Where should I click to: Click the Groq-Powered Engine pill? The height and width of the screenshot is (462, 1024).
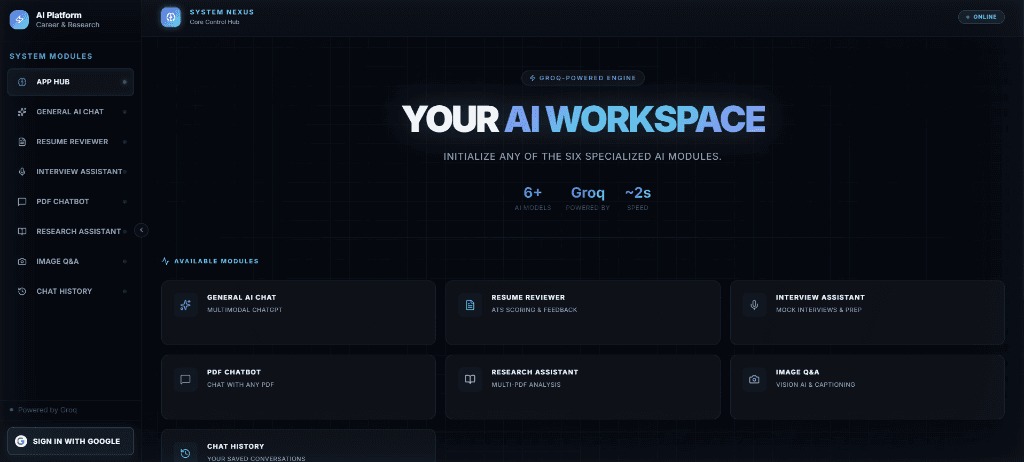(583, 78)
